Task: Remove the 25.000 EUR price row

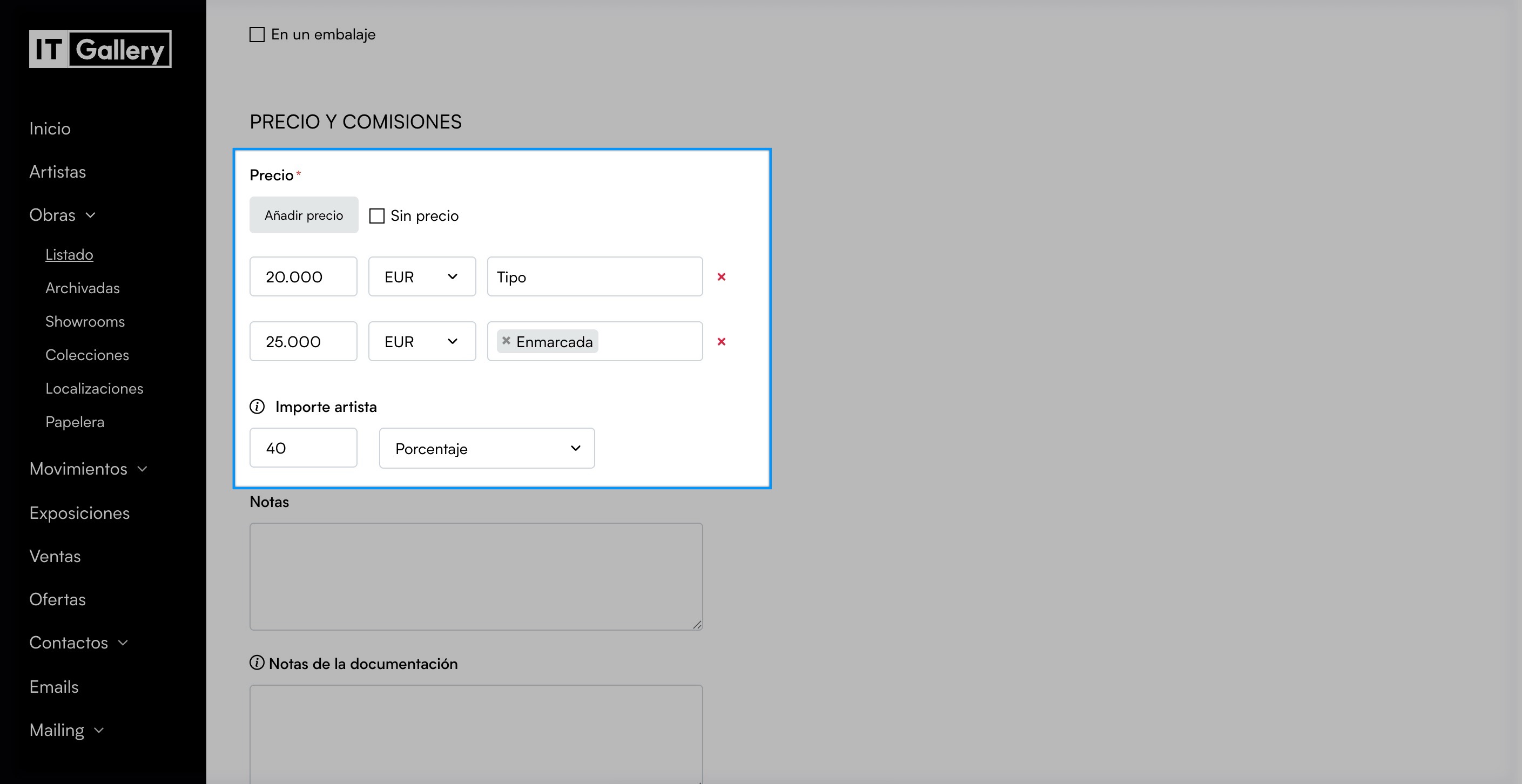Action: coord(721,342)
